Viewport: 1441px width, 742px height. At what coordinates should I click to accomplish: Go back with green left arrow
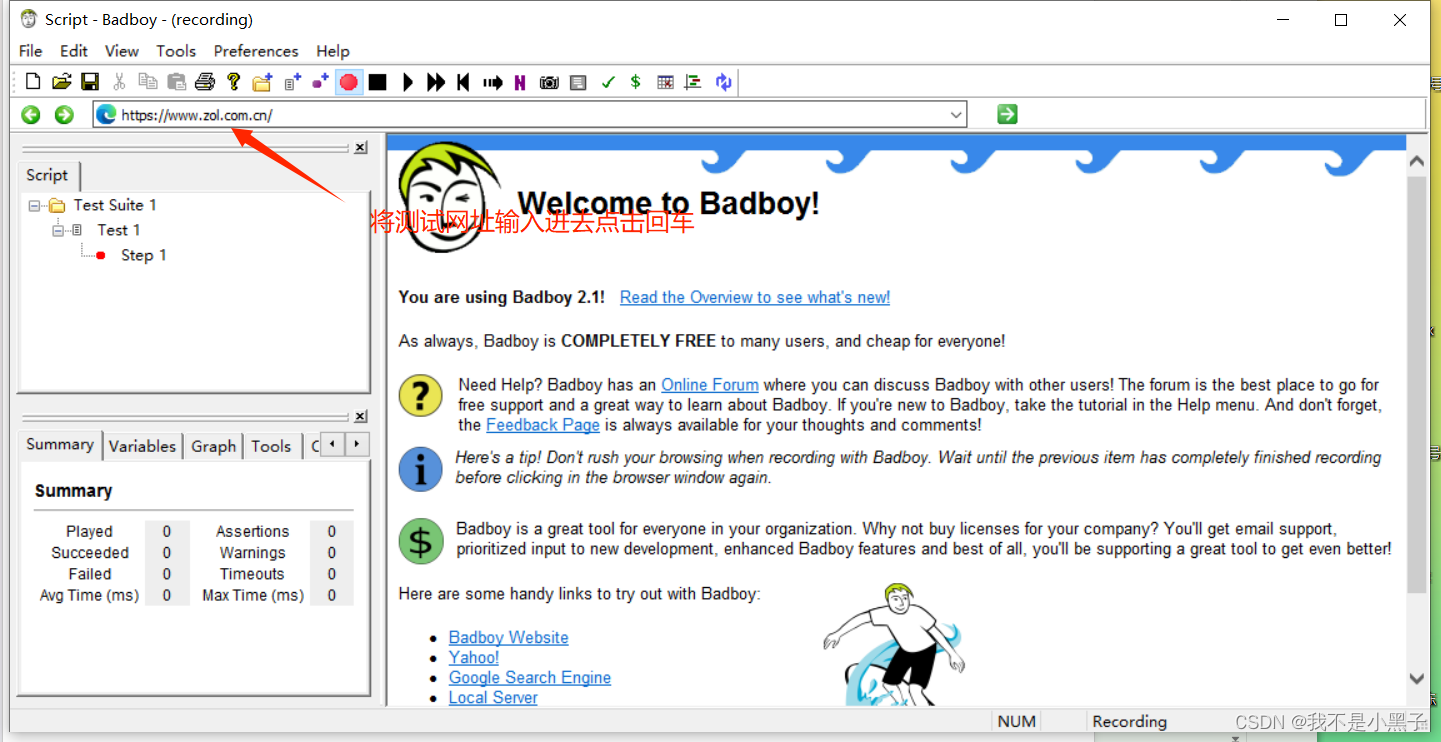tap(31, 115)
